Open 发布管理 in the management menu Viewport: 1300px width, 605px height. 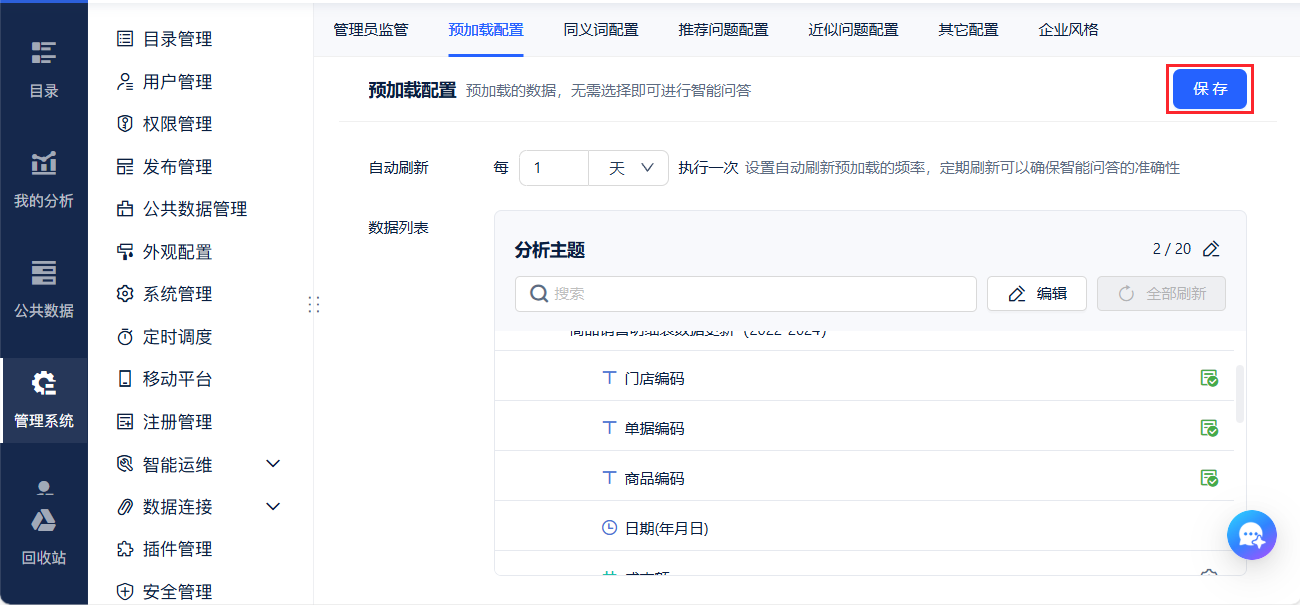coord(177,167)
